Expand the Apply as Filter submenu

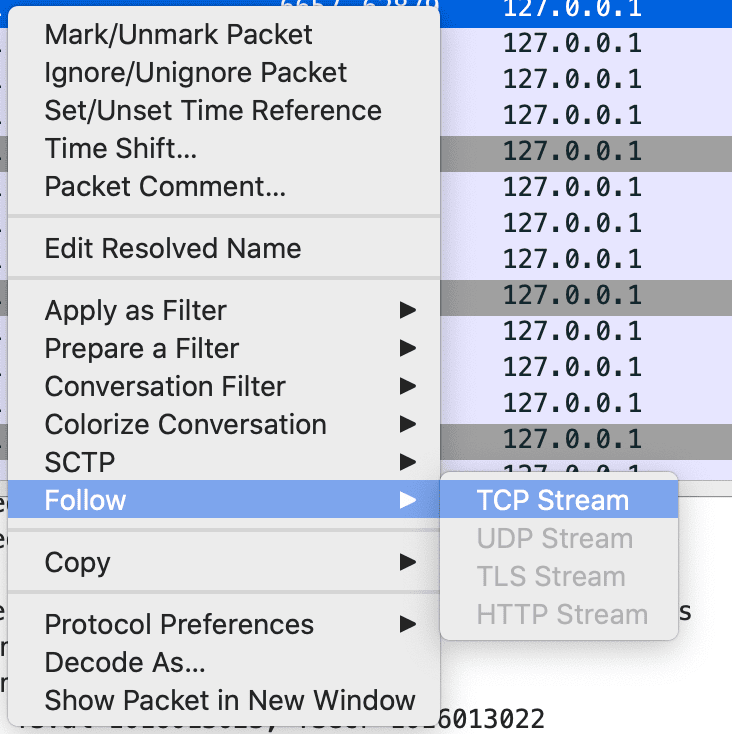[x=136, y=310]
